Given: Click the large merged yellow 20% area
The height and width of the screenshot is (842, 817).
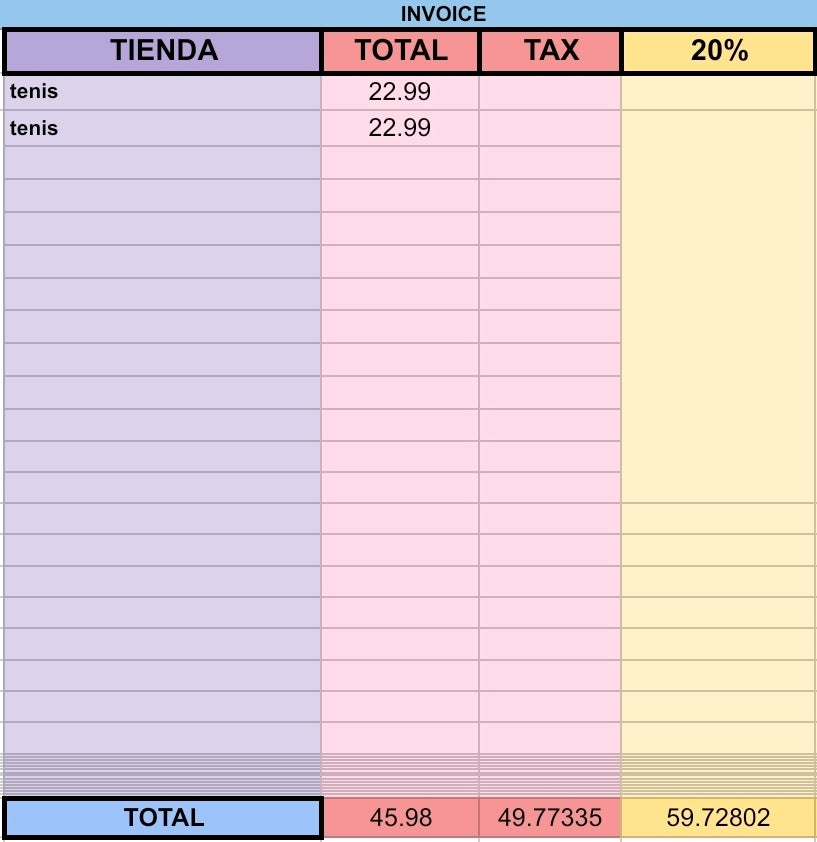Looking at the screenshot, I should point(718,307).
